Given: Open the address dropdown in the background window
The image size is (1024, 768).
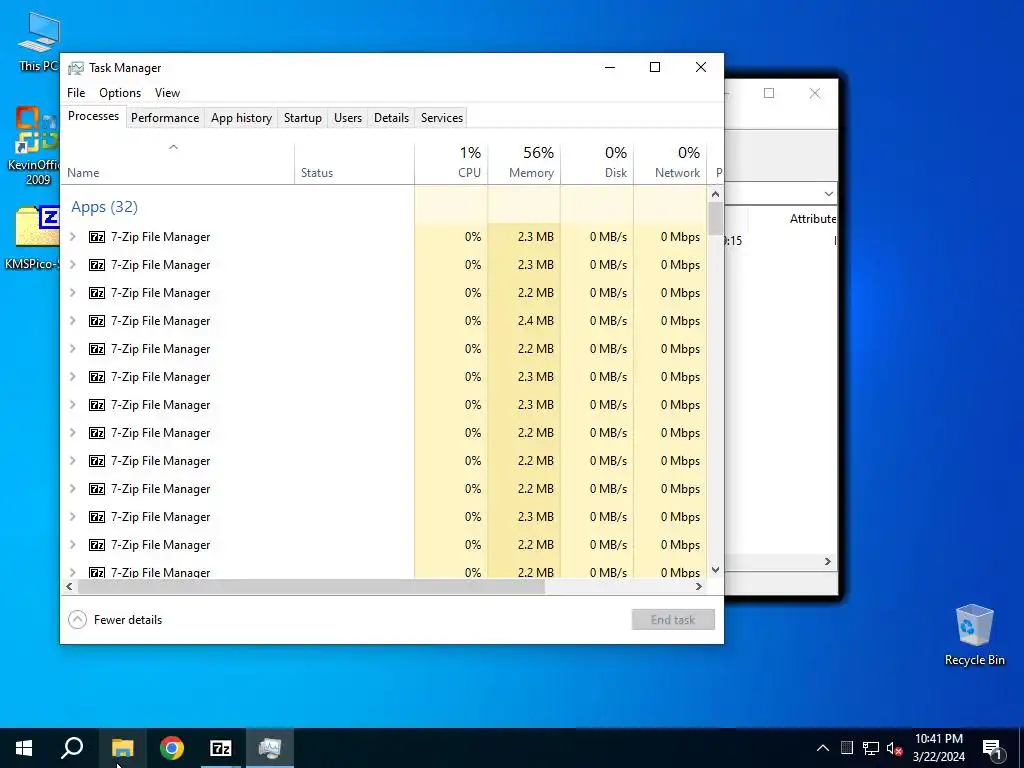Looking at the screenshot, I should pos(828,194).
